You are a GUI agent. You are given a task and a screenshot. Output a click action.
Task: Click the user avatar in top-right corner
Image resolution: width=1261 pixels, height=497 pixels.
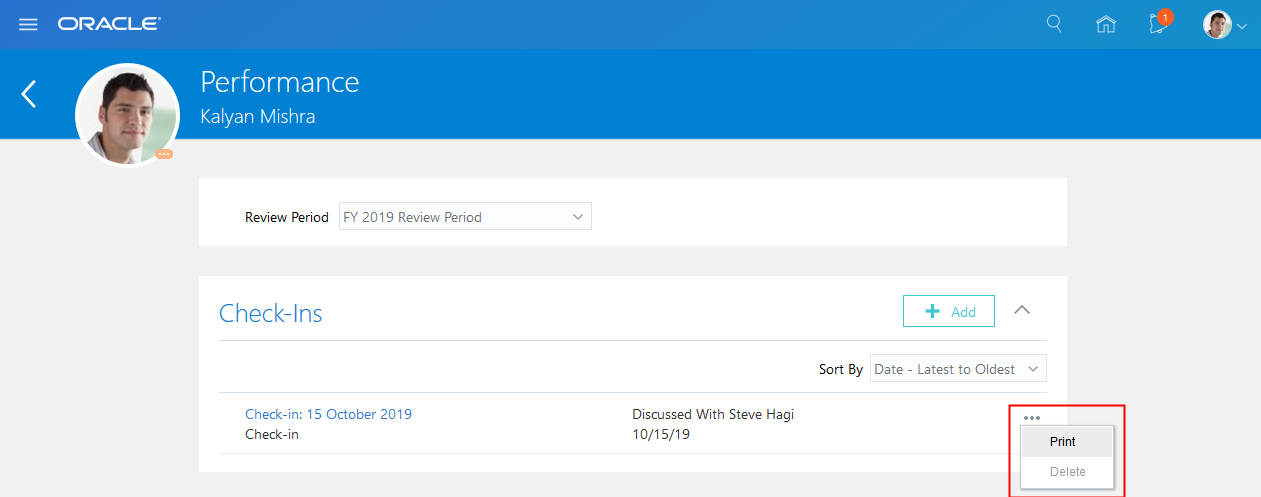click(x=1217, y=25)
